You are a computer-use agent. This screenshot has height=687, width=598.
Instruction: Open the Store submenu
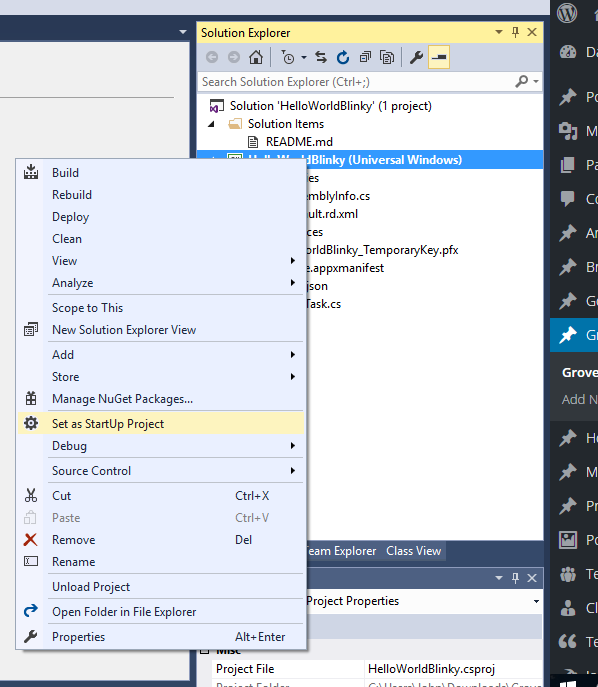[x=160, y=377]
